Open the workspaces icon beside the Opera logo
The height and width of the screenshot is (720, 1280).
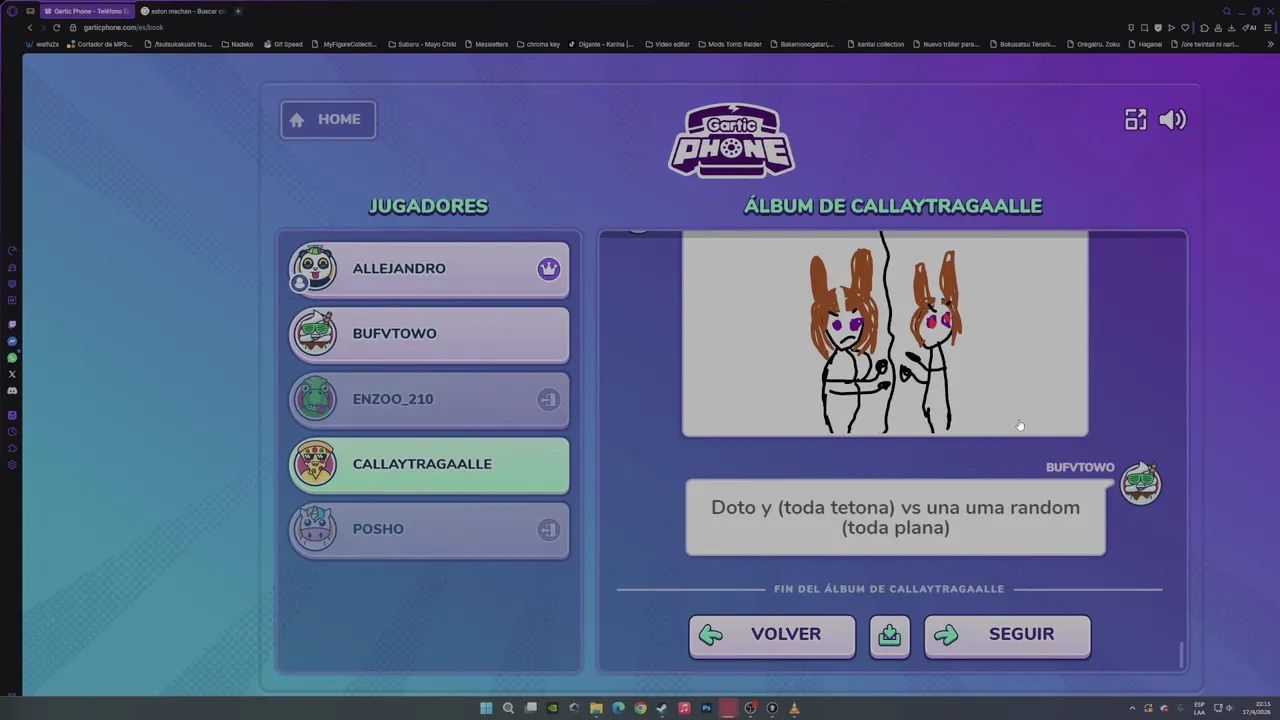(x=30, y=11)
